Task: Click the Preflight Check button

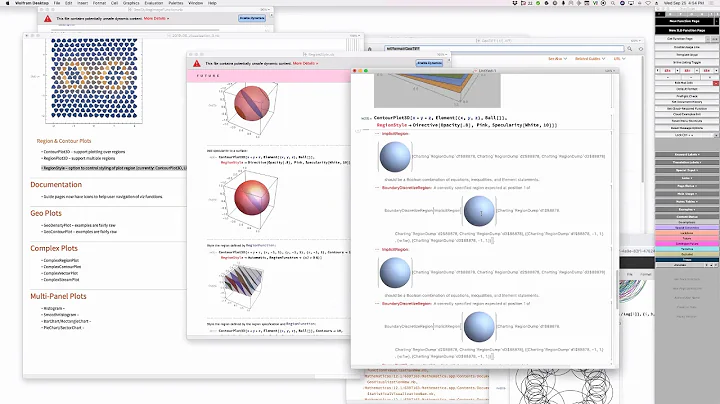Action: [x=686, y=96]
